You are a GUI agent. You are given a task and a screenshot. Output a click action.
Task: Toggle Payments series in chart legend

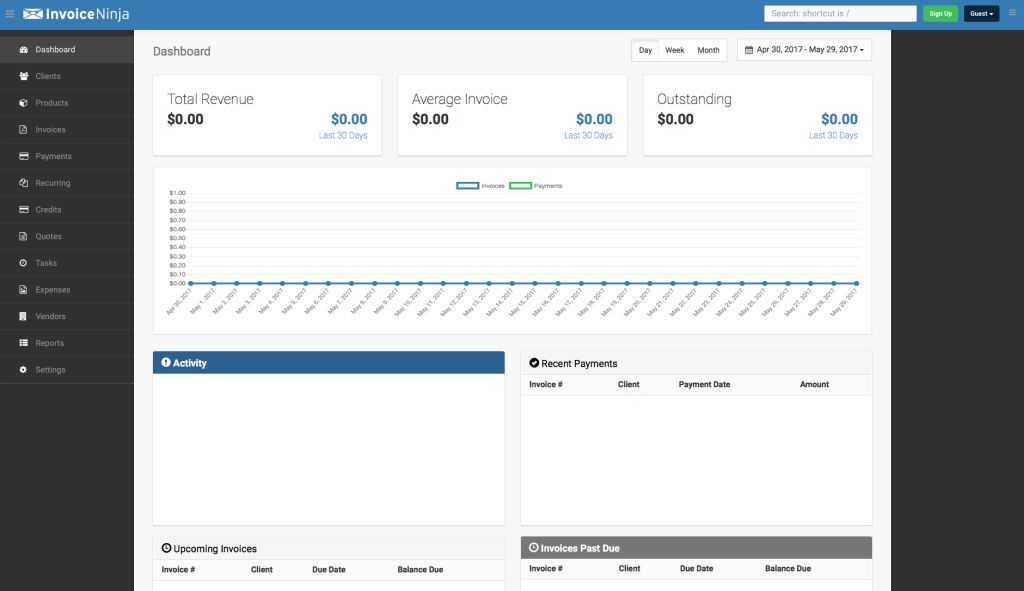[x=536, y=186]
